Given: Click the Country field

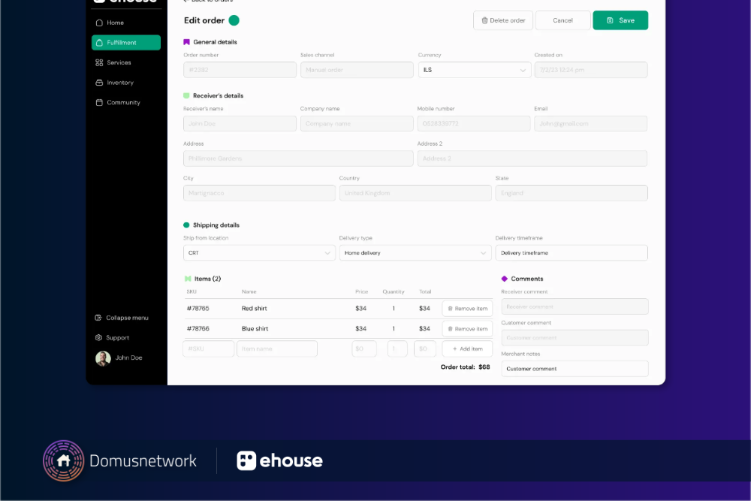Looking at the screenshot, I should tap(415, 193).
